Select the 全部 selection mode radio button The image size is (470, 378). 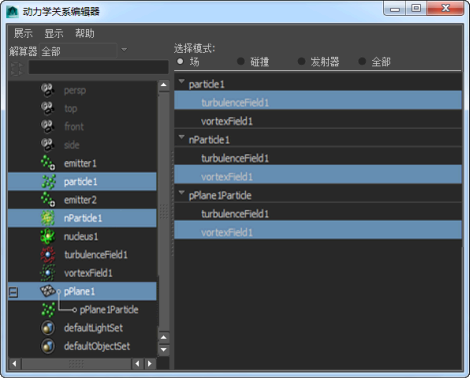pos(362,61)
